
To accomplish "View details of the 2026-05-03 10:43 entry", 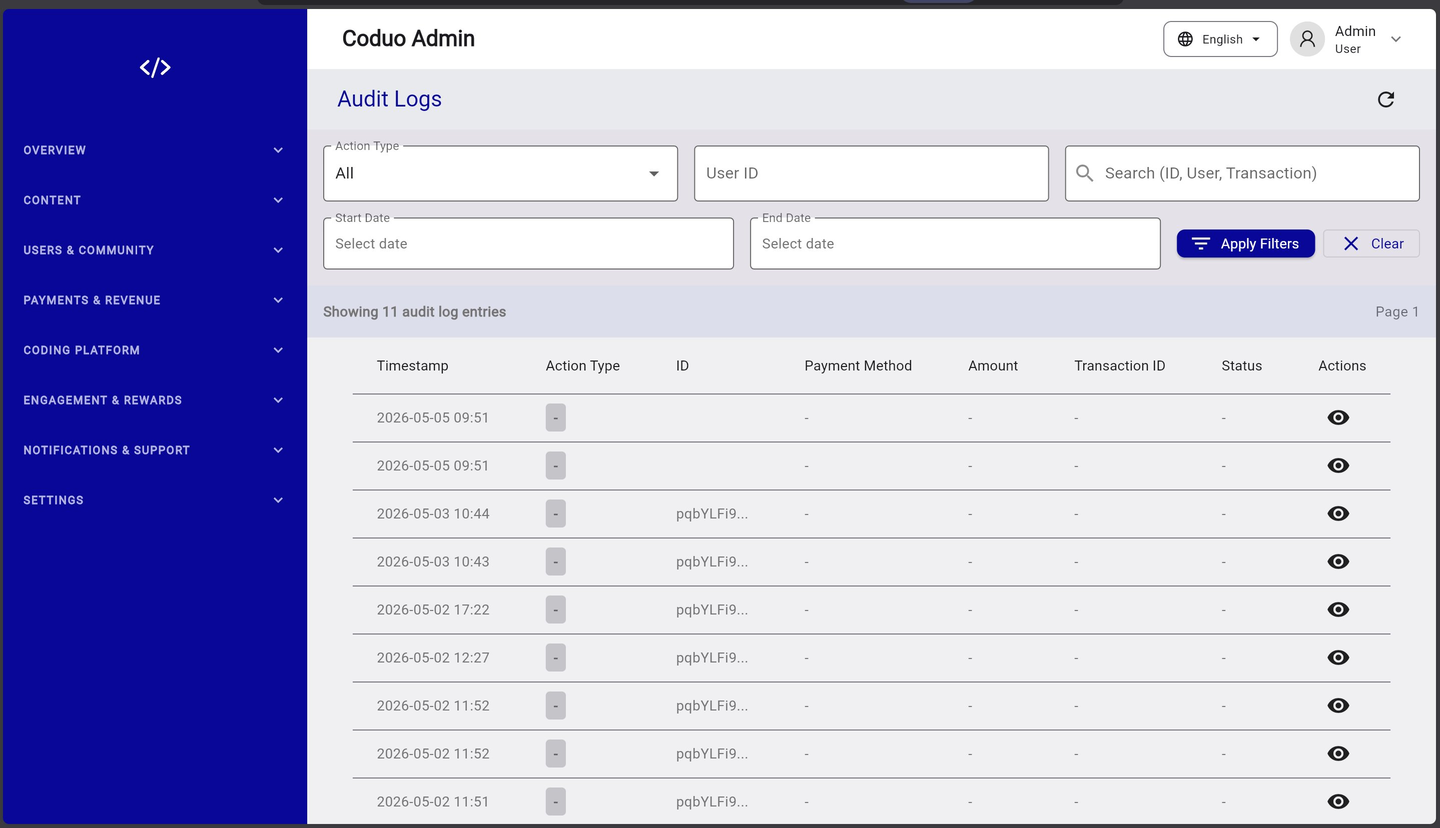I will tap(1338, 562).
